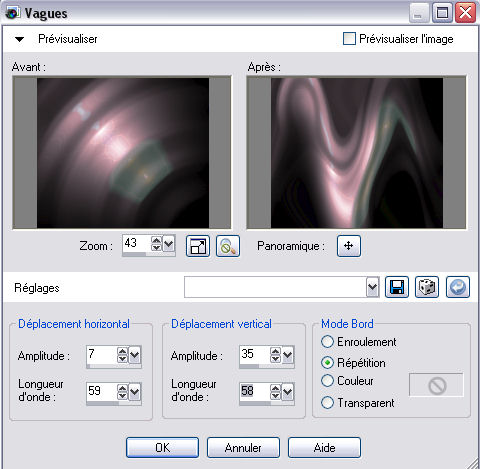Enable the Prévisualiser l'image checkbox
The height and width of the screenshot is (469, 480).
pos(349,39)
